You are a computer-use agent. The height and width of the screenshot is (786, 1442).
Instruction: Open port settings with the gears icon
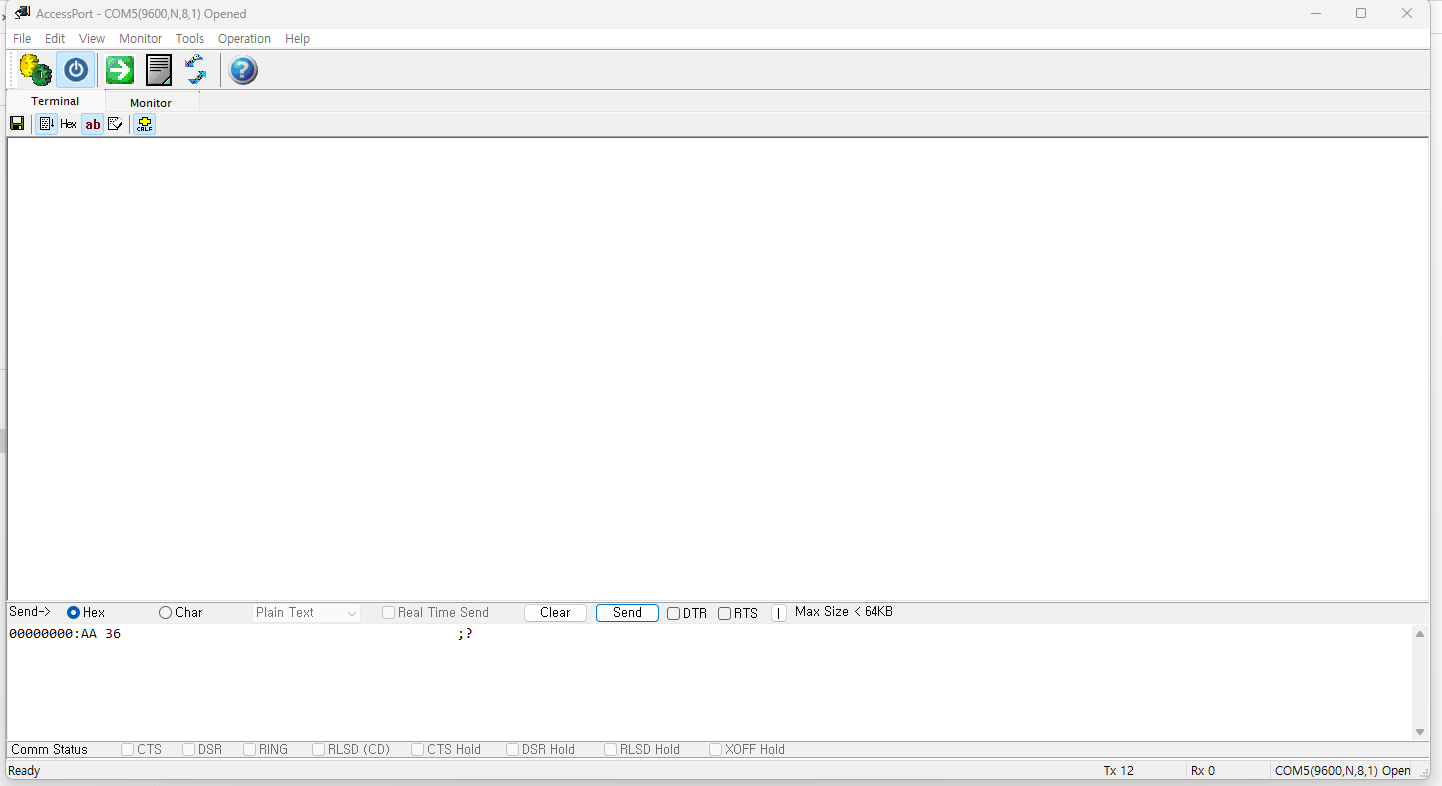(x=35, y=71)
